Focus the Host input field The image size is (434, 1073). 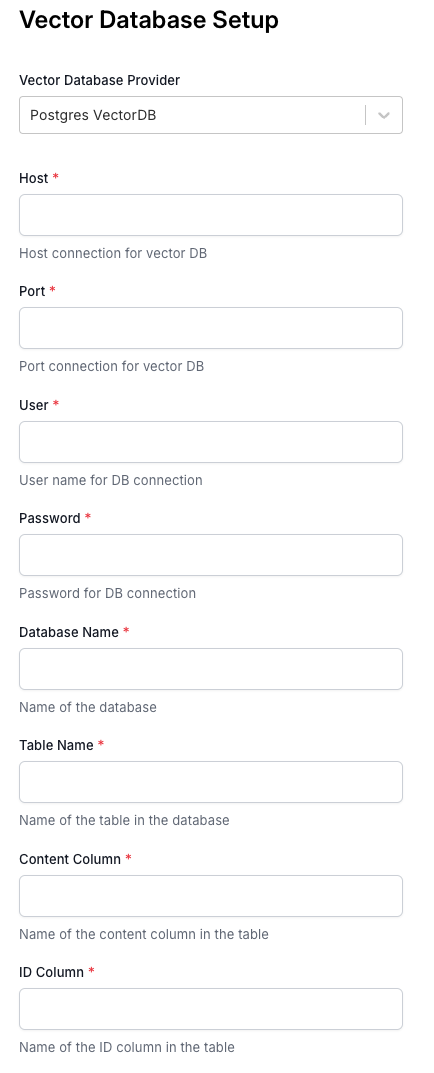coord(211,215)
